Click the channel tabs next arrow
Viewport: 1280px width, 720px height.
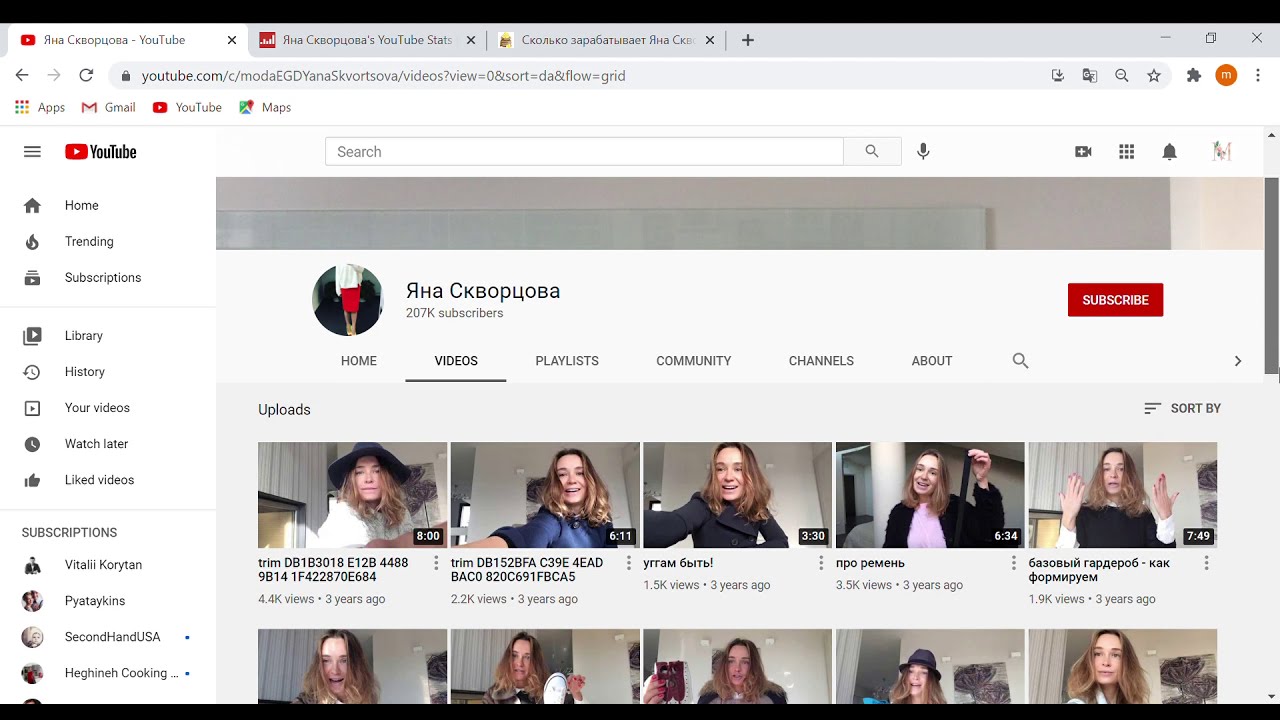(x=1237, y=361)
